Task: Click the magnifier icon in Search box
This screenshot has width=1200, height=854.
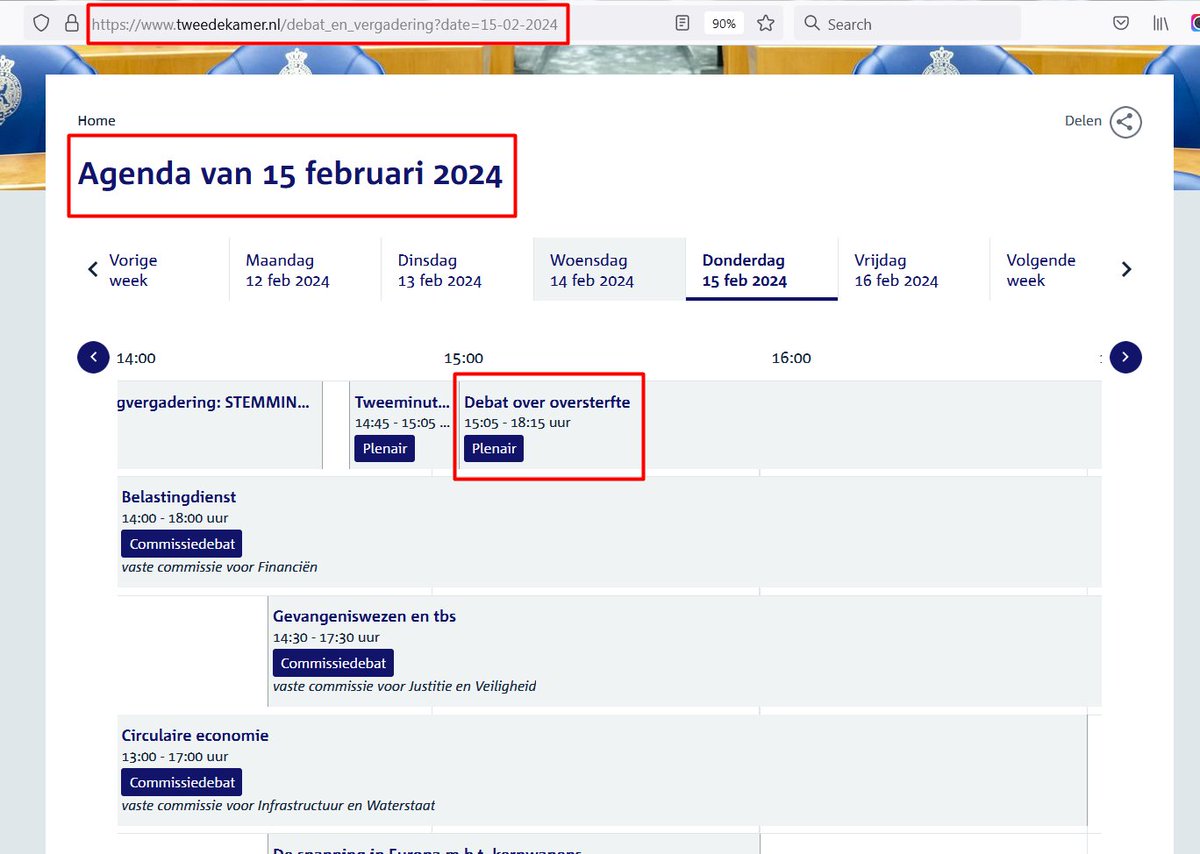Action: 813,23
